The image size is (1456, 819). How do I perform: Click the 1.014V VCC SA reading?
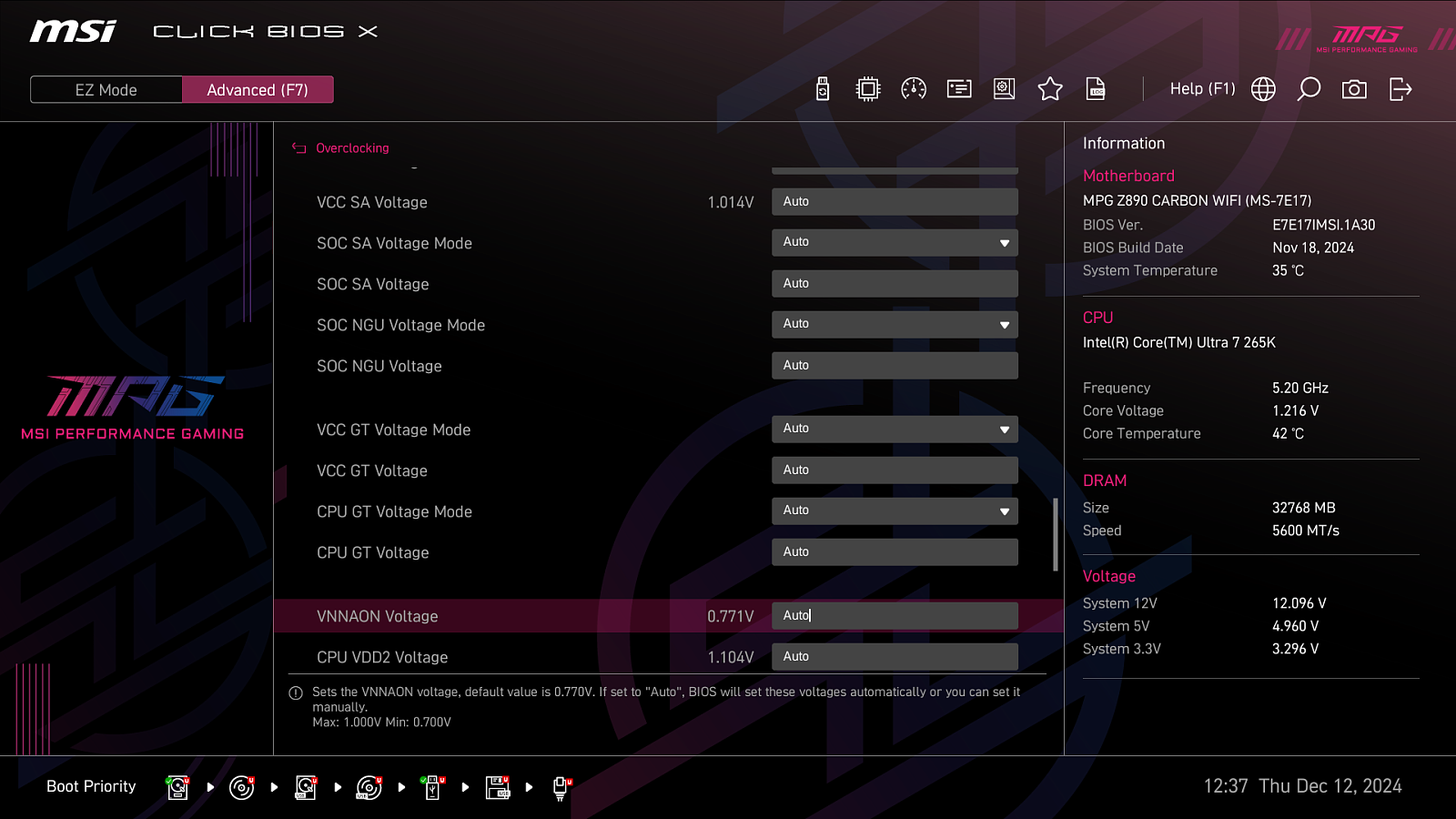(731, 203)
